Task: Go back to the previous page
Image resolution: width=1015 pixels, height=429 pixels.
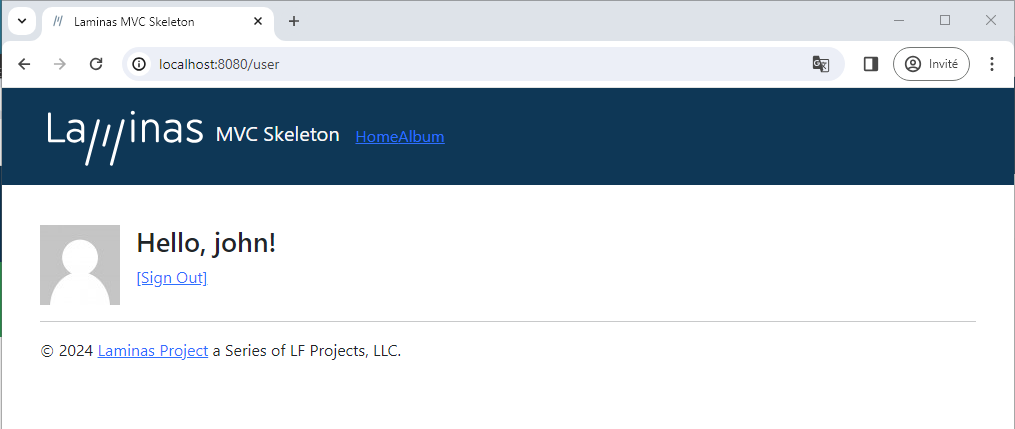Action: (25, 64)
